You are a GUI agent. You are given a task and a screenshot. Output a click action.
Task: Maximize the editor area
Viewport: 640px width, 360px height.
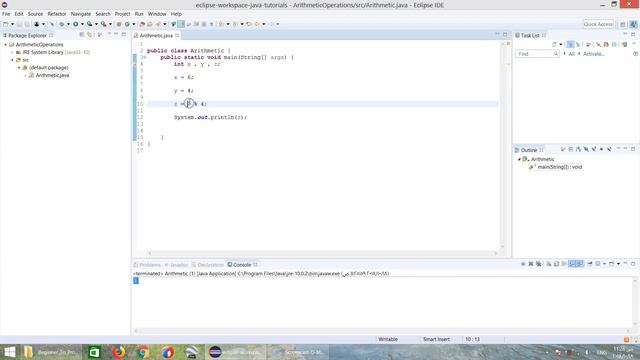[505, 34]
